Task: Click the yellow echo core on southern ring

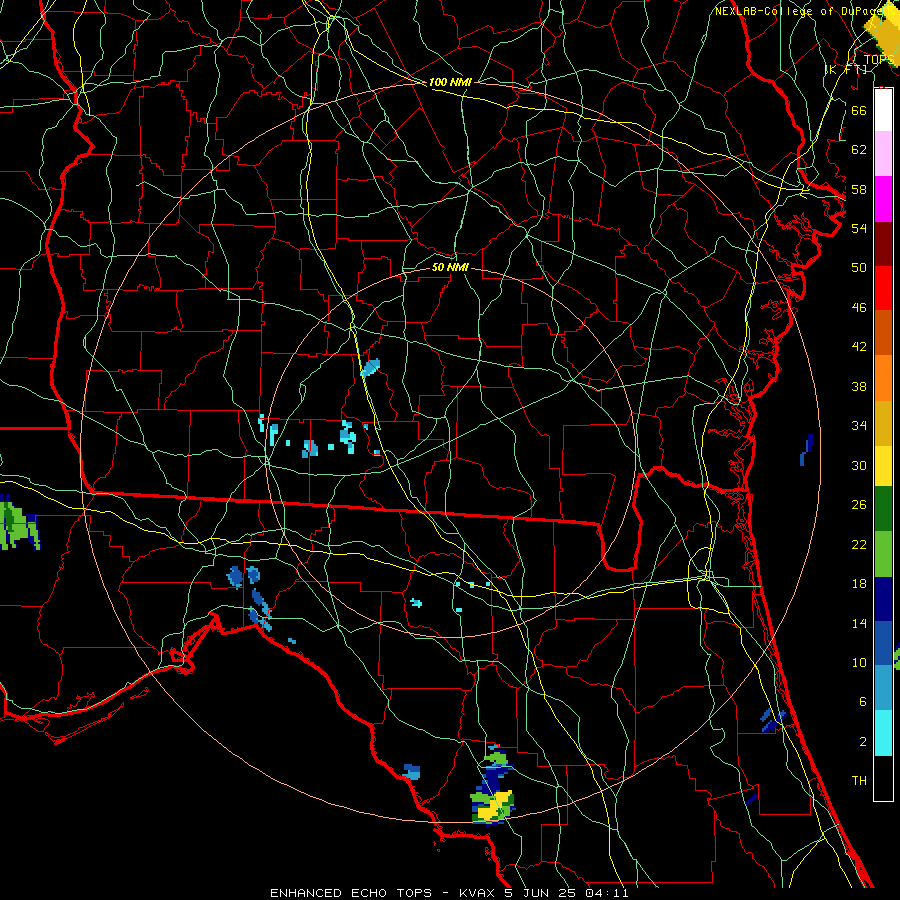Action: click(495, 804)
